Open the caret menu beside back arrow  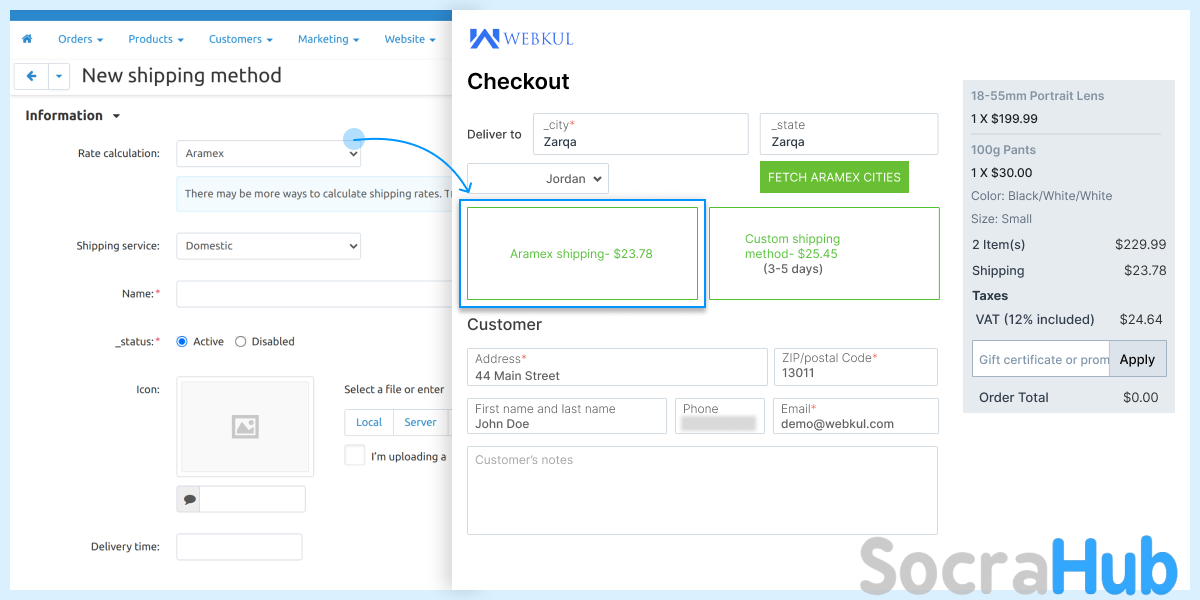[x=59, y=76]
